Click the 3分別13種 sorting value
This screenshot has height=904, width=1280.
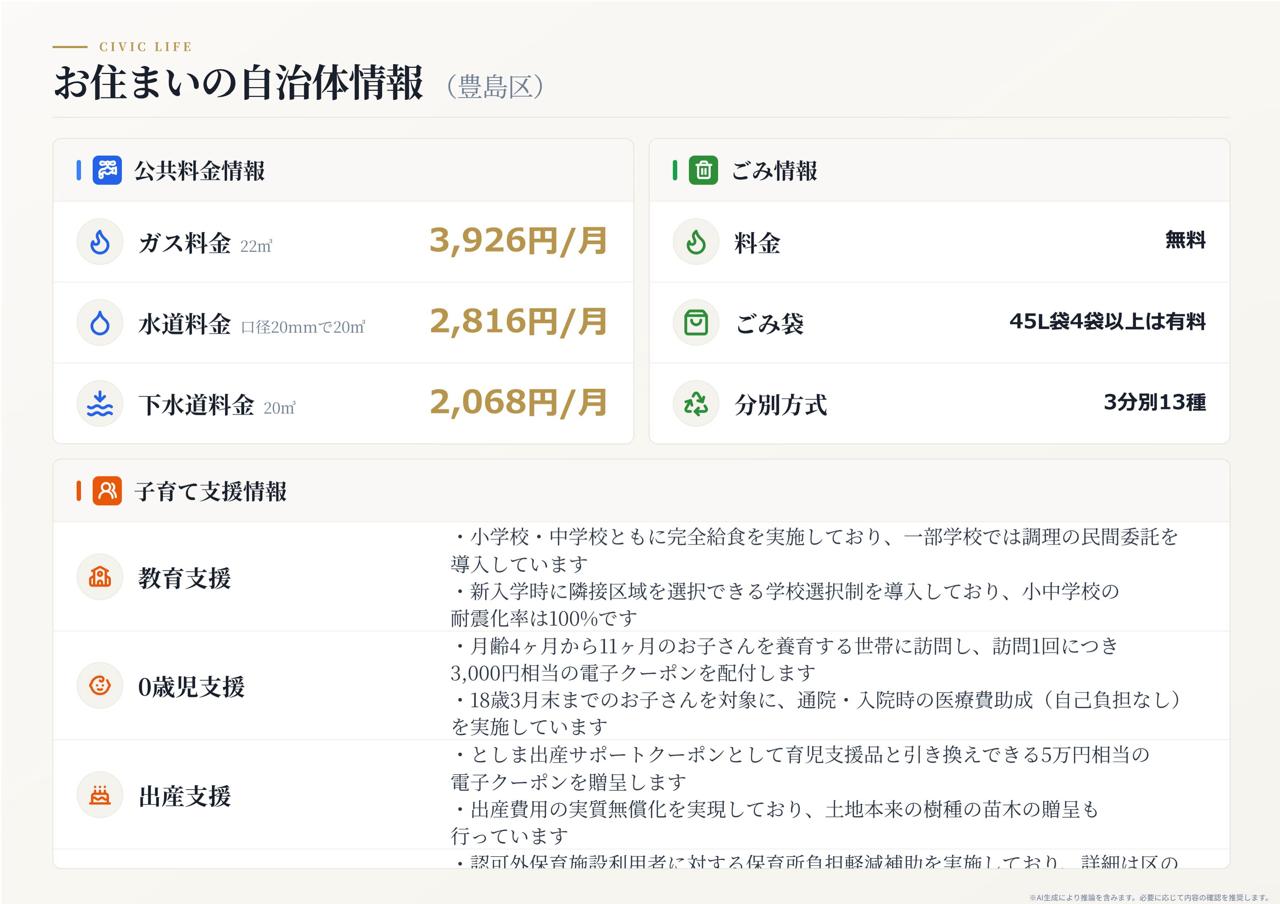(x=1155, y=403)
